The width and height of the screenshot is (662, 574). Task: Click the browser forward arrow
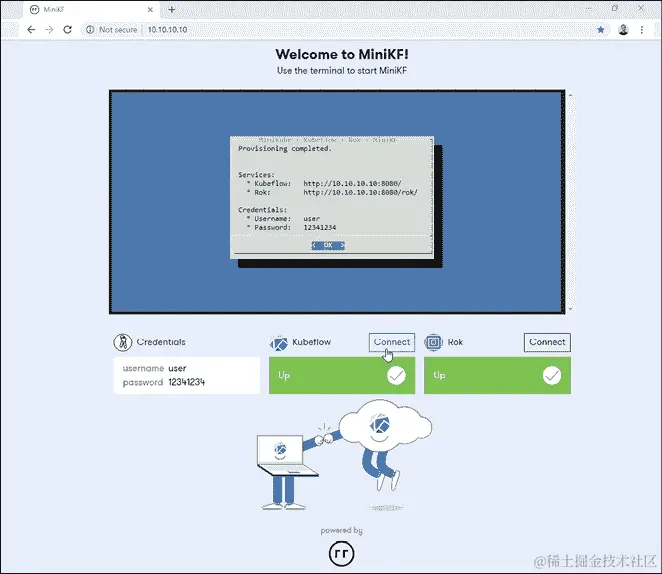(49, 30)
